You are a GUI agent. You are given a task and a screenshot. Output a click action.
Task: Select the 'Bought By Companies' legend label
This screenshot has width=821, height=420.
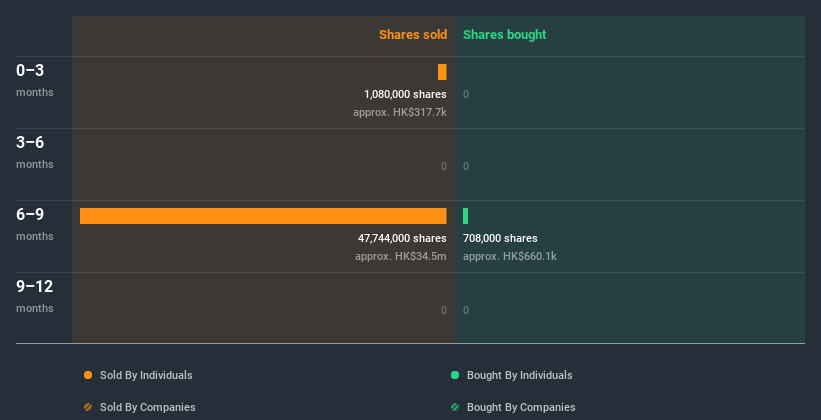[x=521, y=407]
